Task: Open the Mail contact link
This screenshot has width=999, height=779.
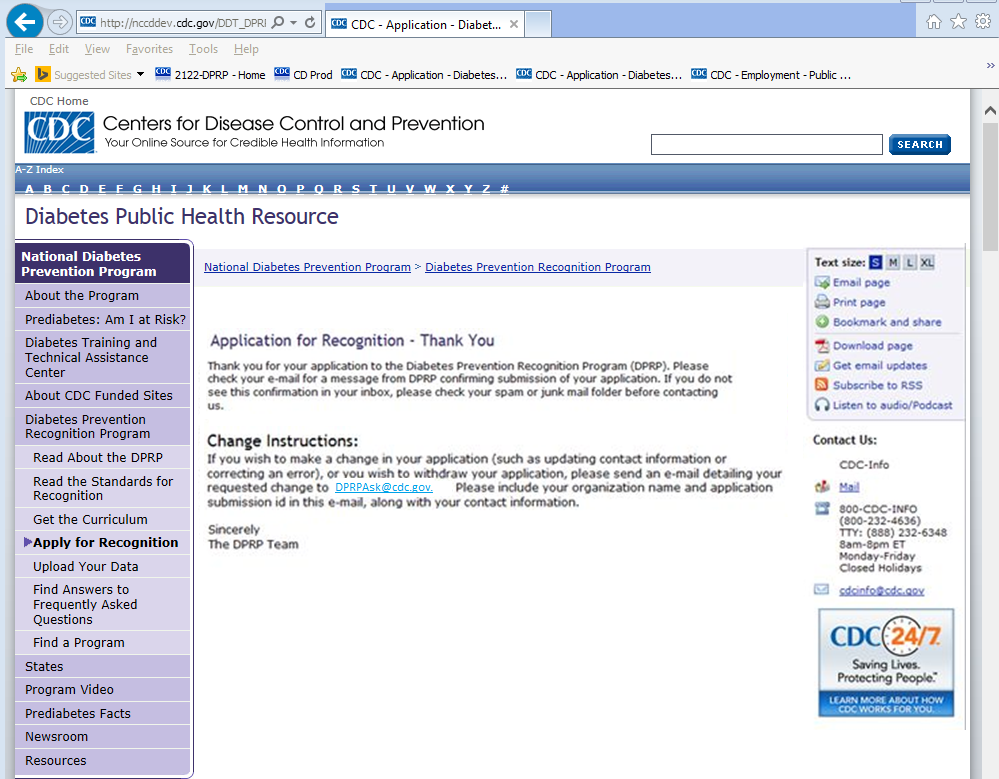Action: [x=849, y=487]
